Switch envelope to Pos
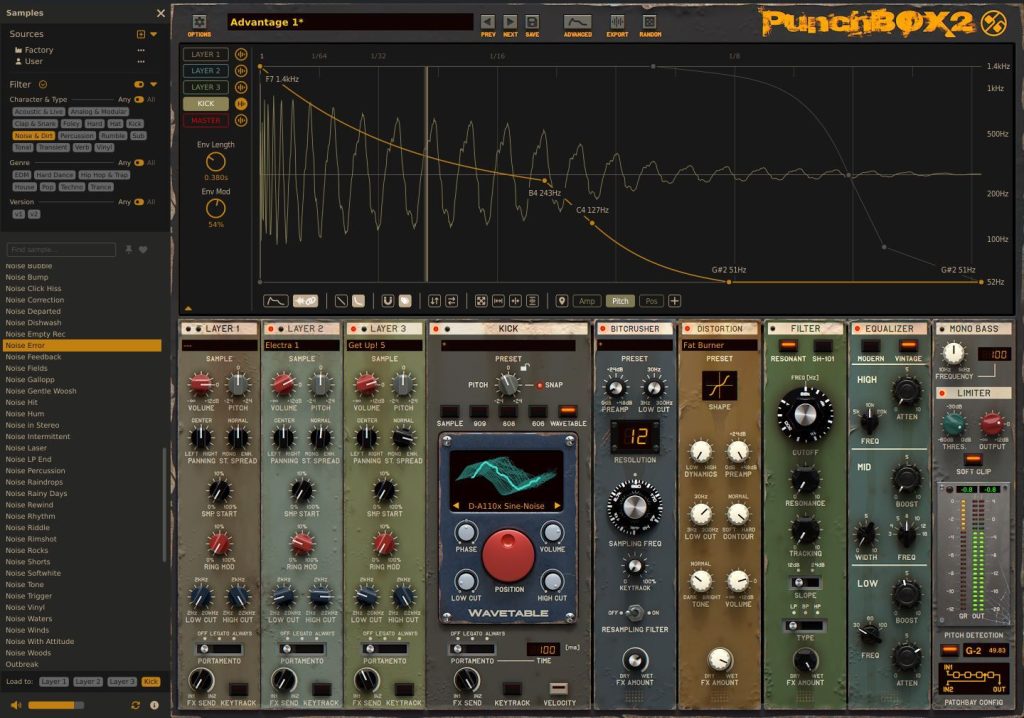This screenshot has width=1024, height=718. [x=651, y=301]
